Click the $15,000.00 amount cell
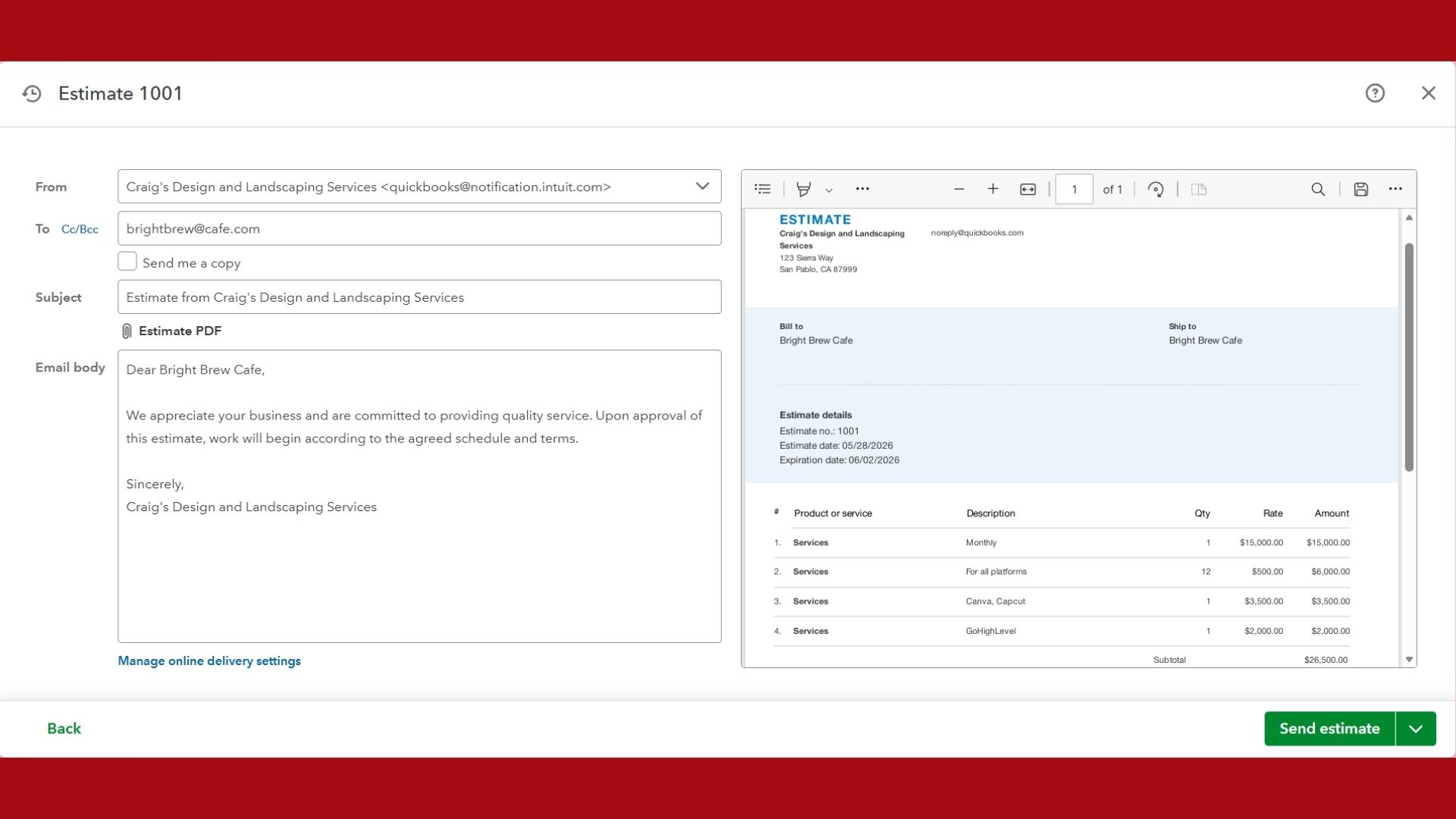Screen dimensions: 1456x819 (1328, 543)
